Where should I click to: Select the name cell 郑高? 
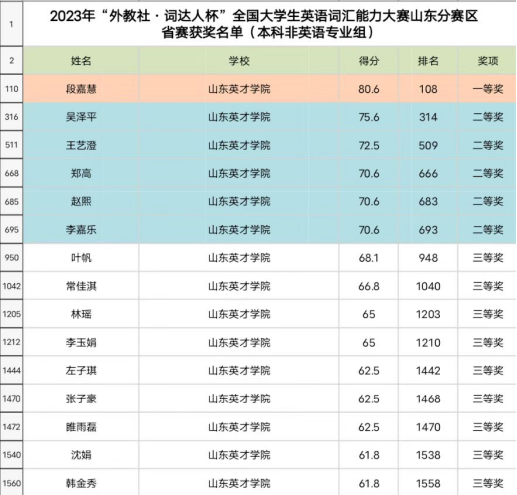pos(81,173)
